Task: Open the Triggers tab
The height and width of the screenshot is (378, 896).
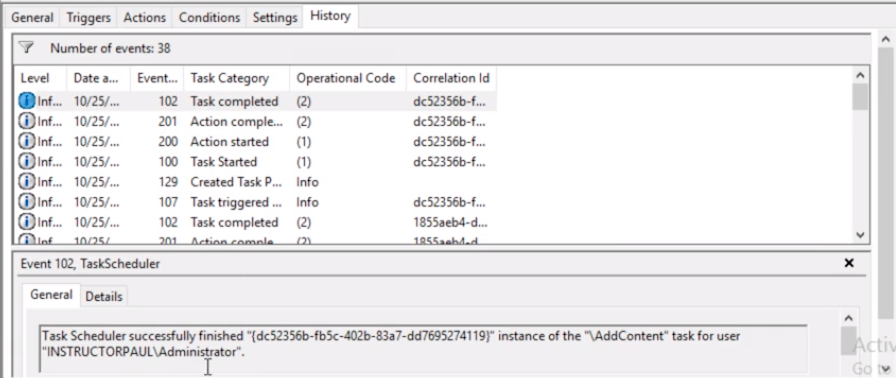Action: click(89, 18)
